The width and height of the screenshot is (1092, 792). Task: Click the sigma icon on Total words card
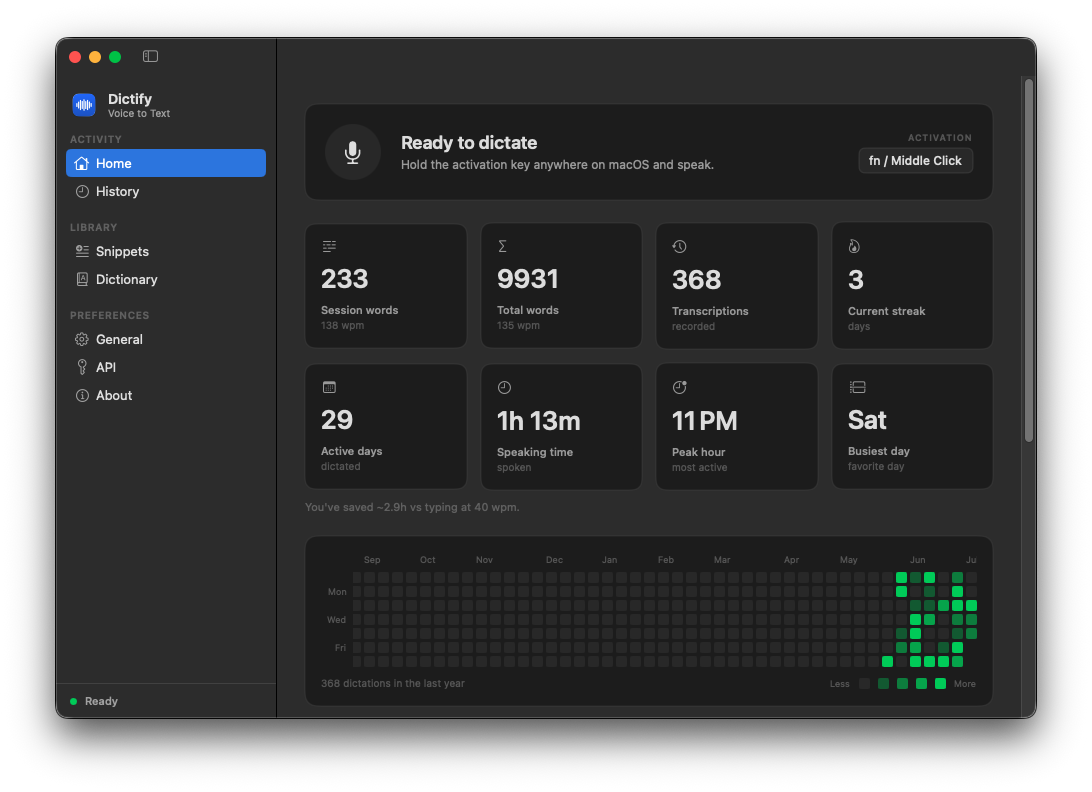pyautogui.click(x=502, y=246)
